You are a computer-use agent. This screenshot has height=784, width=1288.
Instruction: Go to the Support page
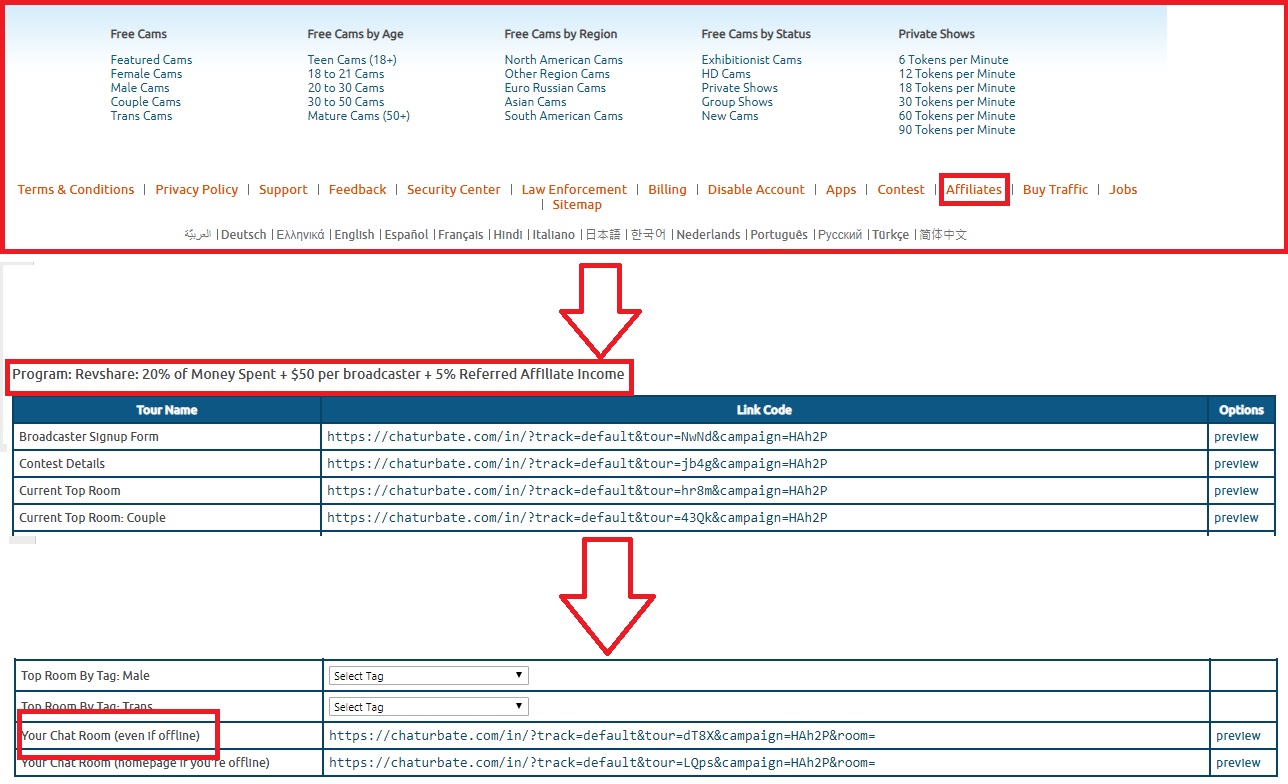point(283,189)
